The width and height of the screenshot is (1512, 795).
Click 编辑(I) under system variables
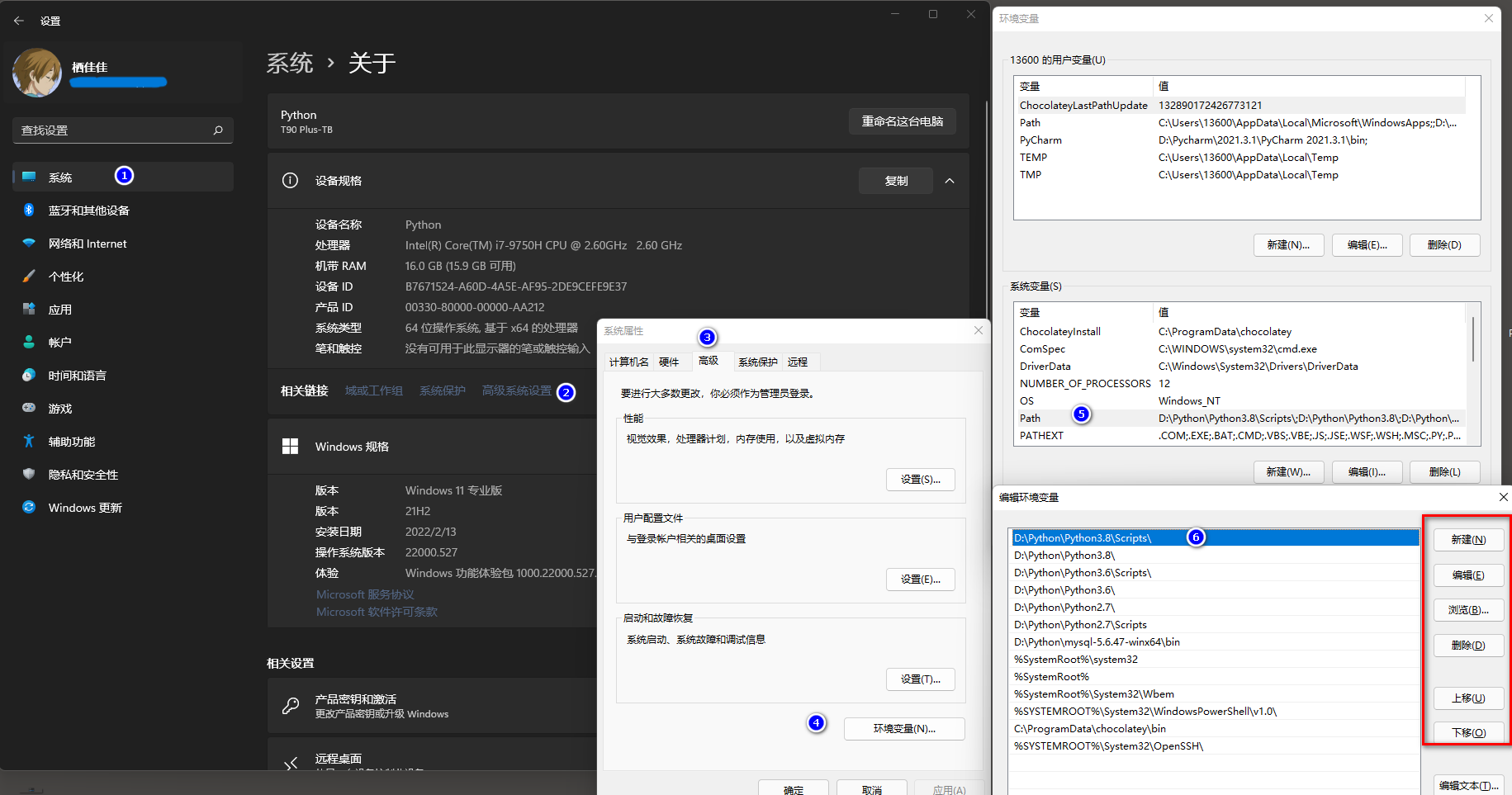coord(1367,472)
